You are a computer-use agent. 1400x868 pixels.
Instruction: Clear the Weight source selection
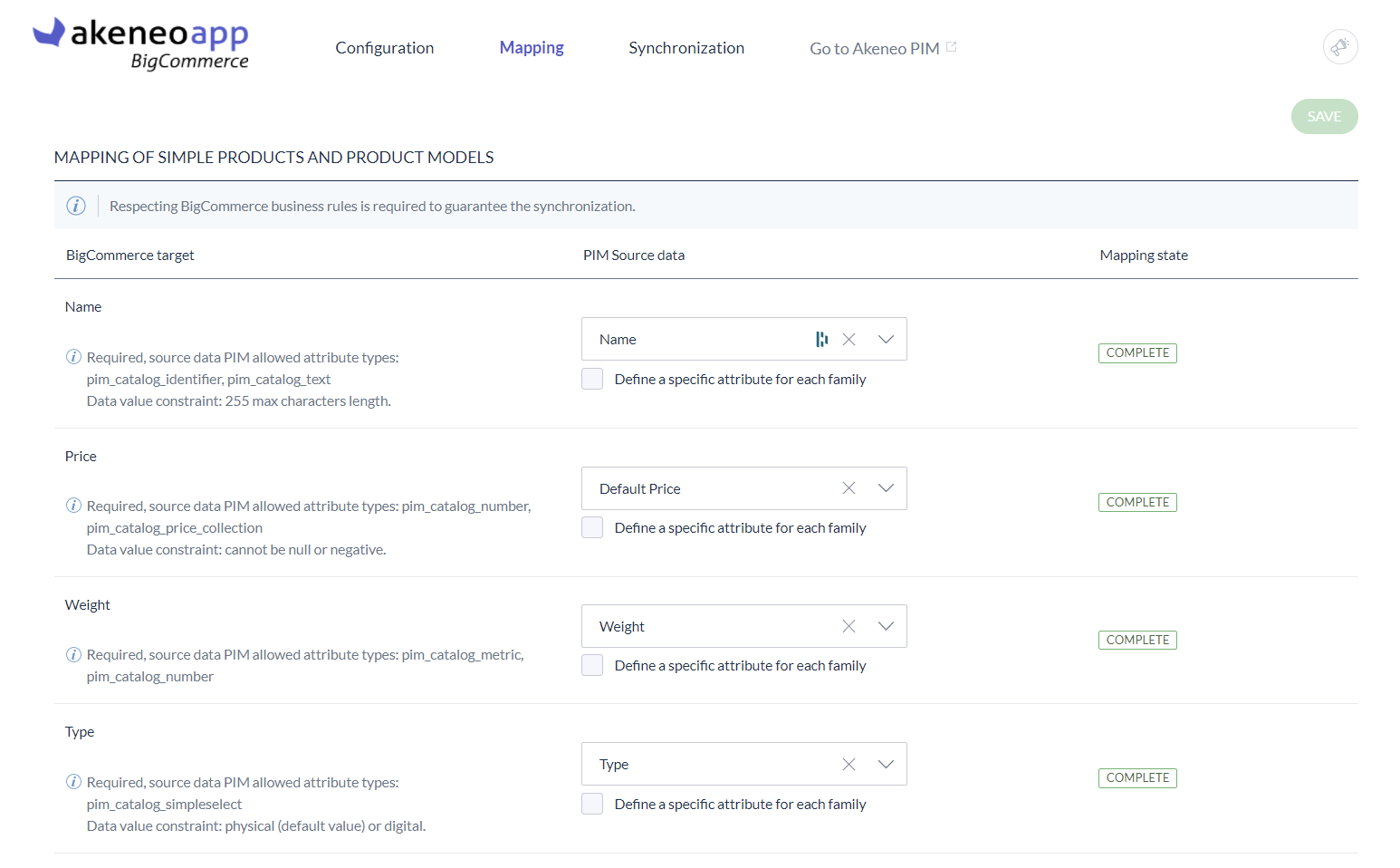pyautogui.click(x=849, y=626)
